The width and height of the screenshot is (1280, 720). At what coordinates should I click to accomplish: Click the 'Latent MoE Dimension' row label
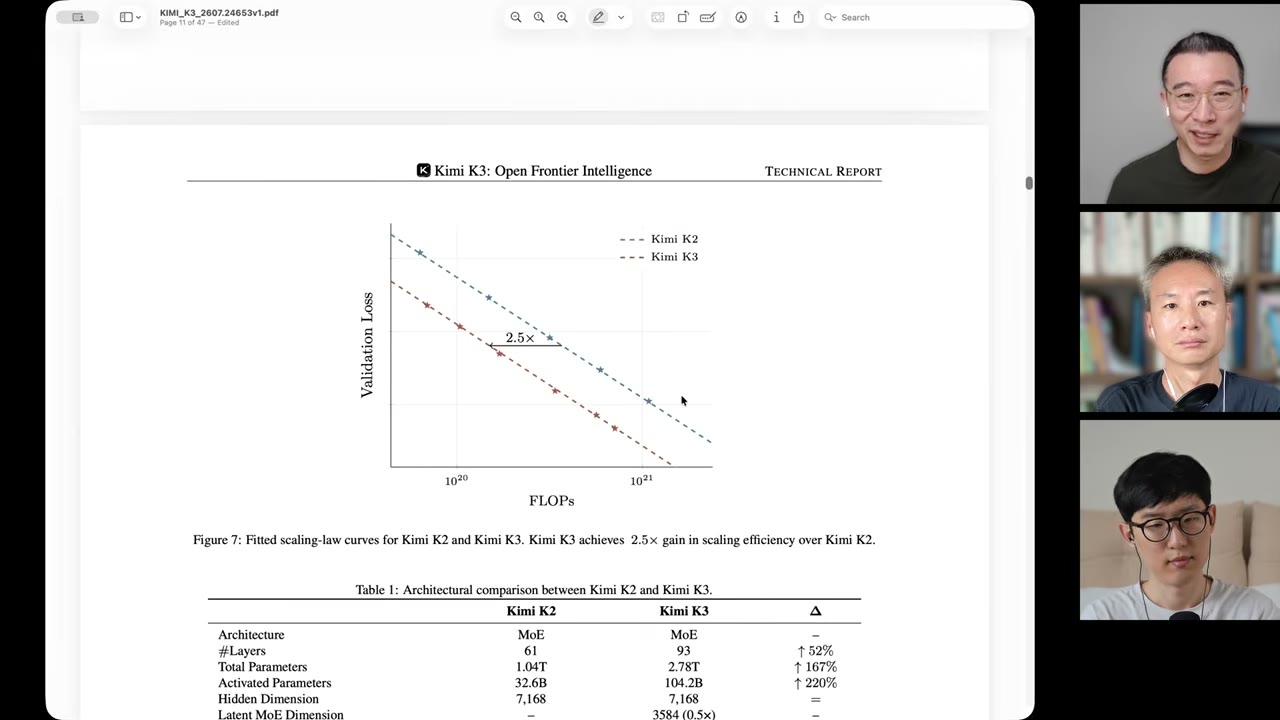point(281,714)
